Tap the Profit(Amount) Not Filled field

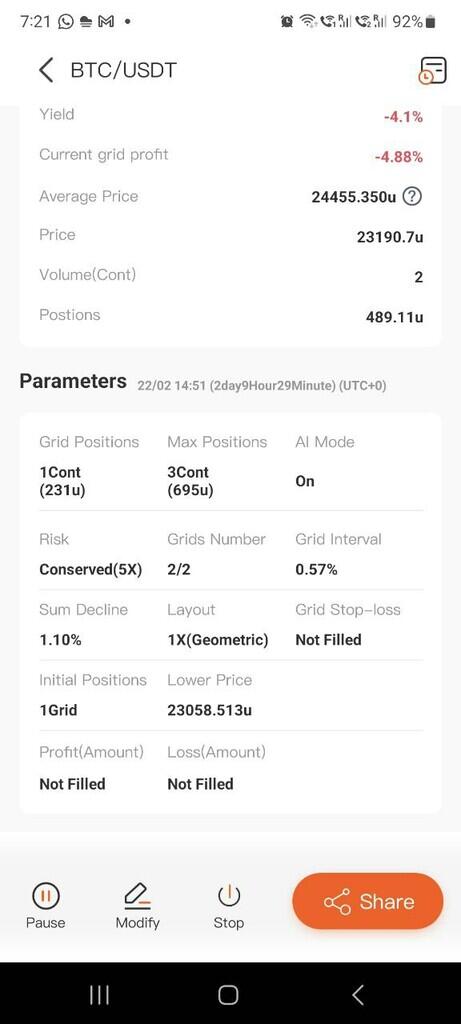tap(72, 784)
